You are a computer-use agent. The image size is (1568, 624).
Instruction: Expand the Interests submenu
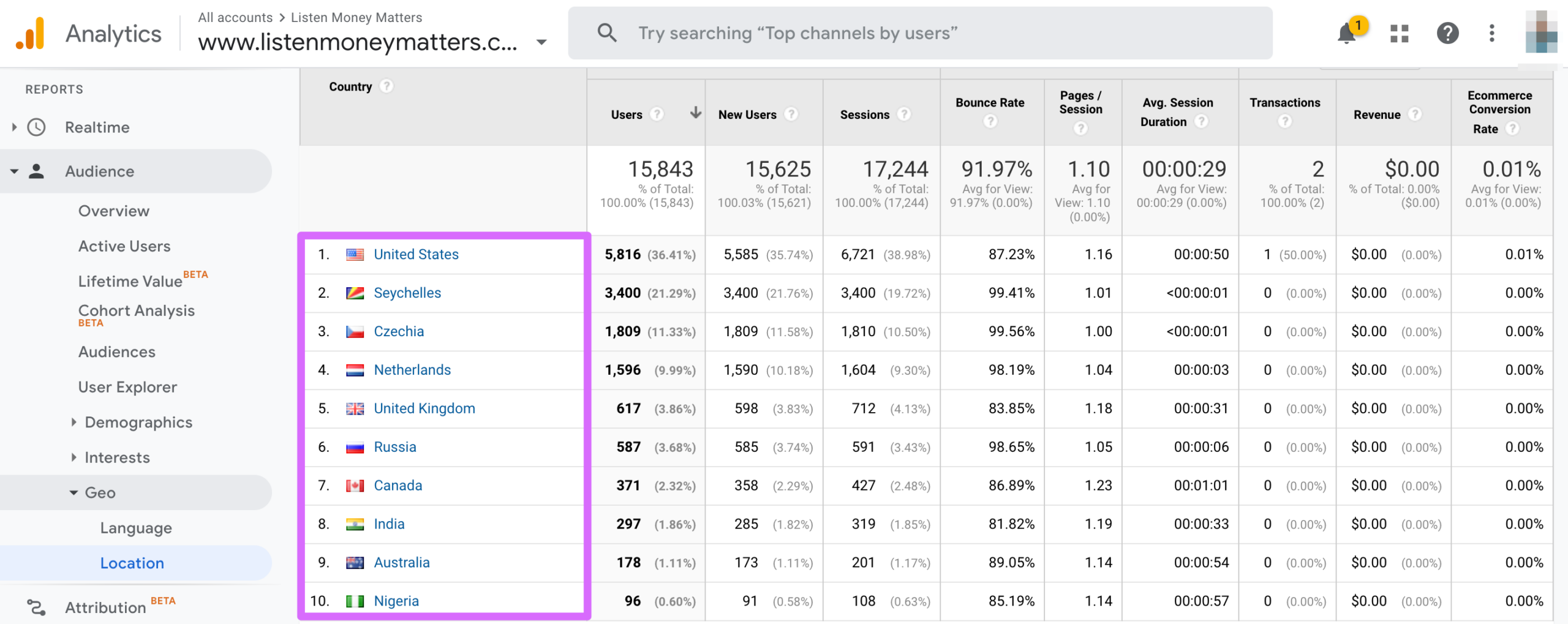point(73,457)
